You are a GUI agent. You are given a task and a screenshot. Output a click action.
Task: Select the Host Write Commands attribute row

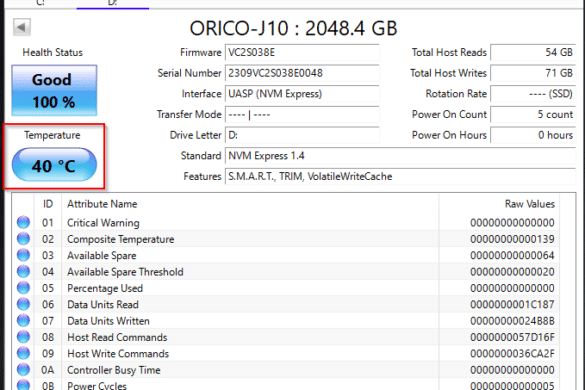click(x=285, y=354)
